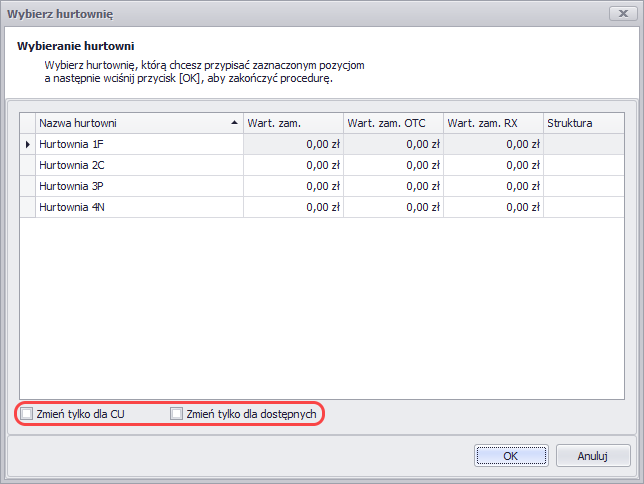Select the Hurtownia 2C row
Screen dimensions: 644x484
click(138, 165)
